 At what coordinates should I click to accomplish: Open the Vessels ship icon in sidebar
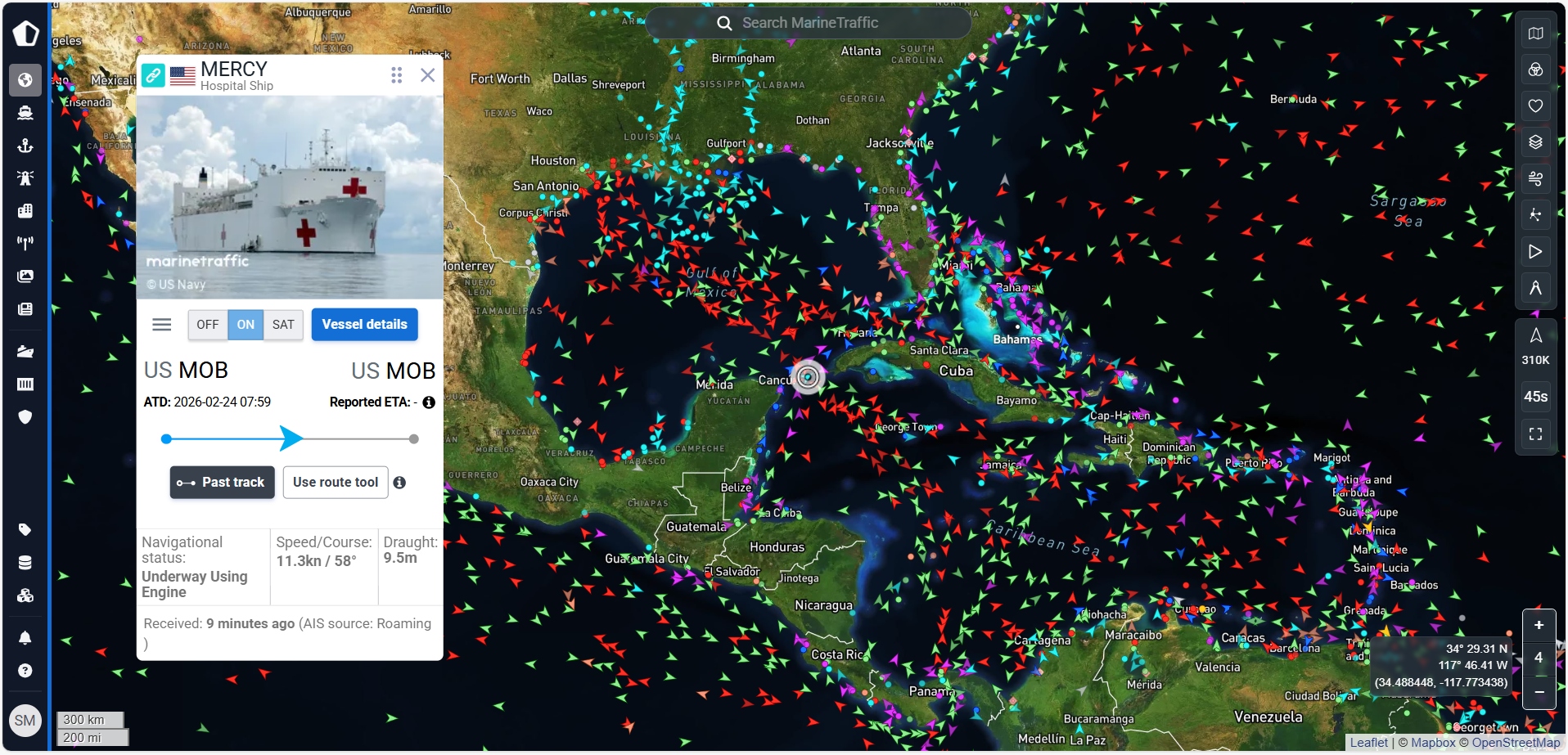pyautogui.click(x=25, y=113)
